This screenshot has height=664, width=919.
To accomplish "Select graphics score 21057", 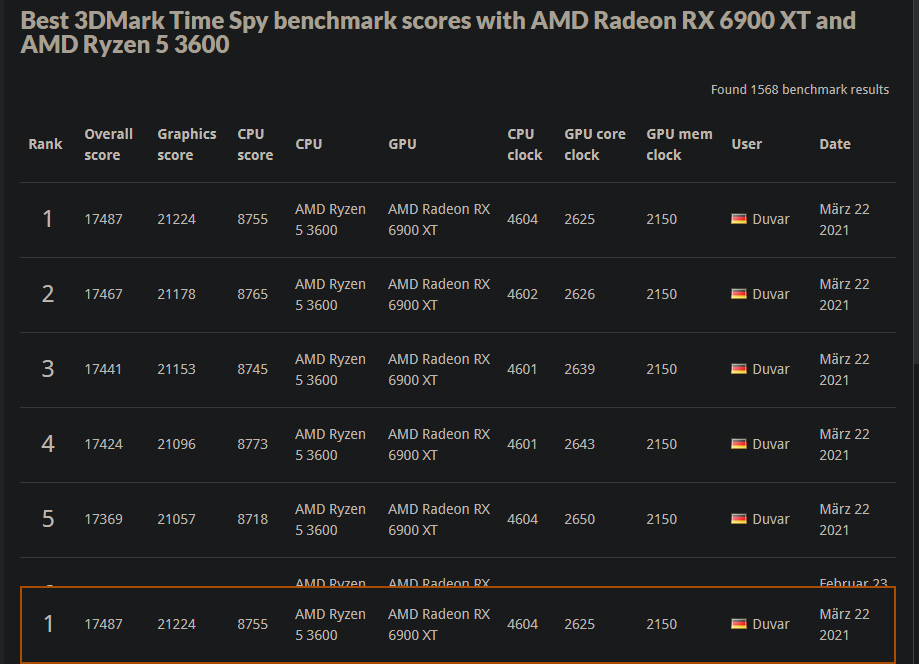I will point(176,519).
